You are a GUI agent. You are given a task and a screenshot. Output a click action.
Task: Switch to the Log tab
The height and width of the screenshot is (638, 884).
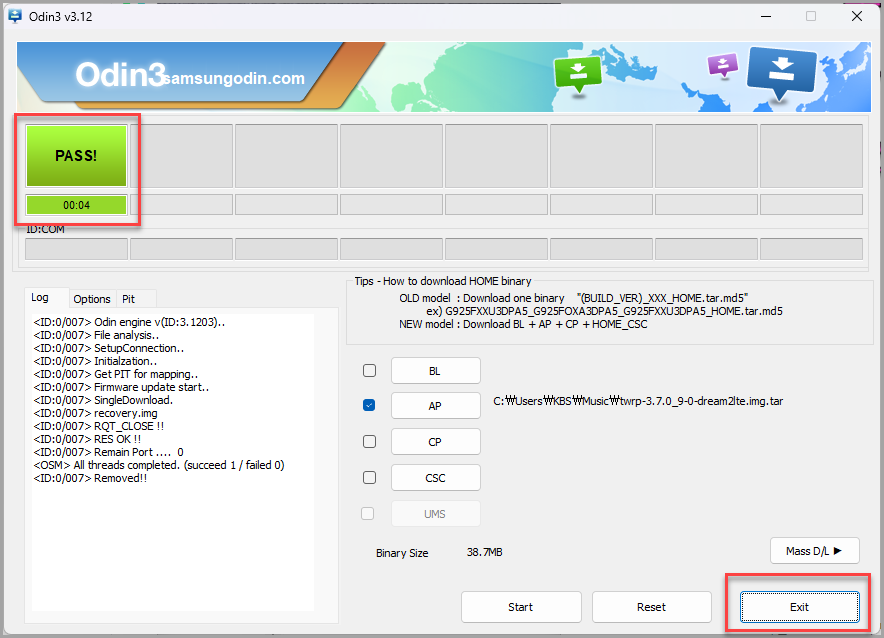39,298
